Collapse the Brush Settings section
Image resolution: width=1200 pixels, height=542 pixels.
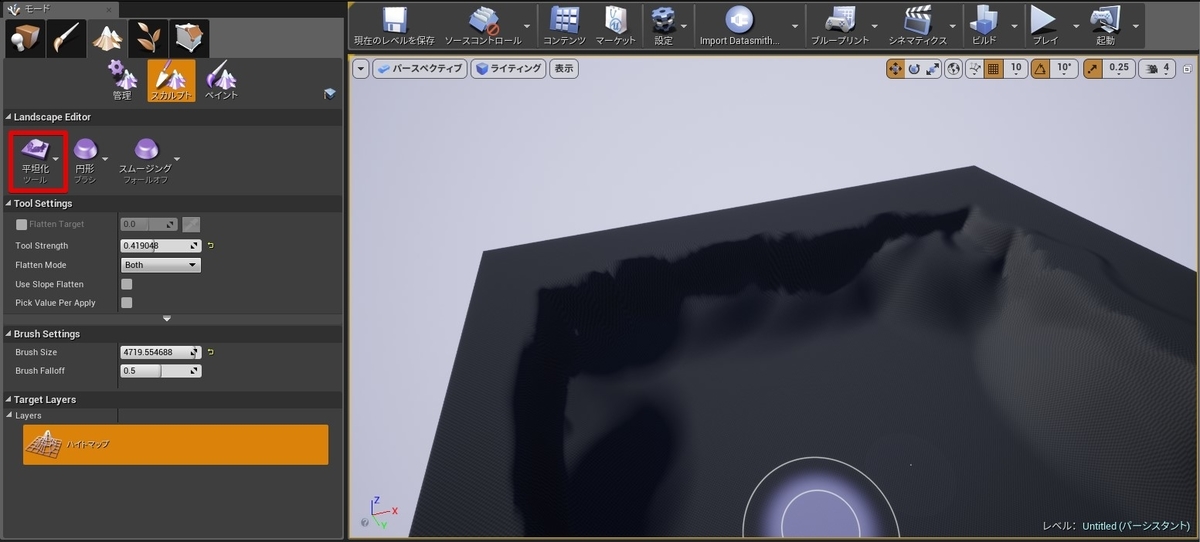(8, 333)
